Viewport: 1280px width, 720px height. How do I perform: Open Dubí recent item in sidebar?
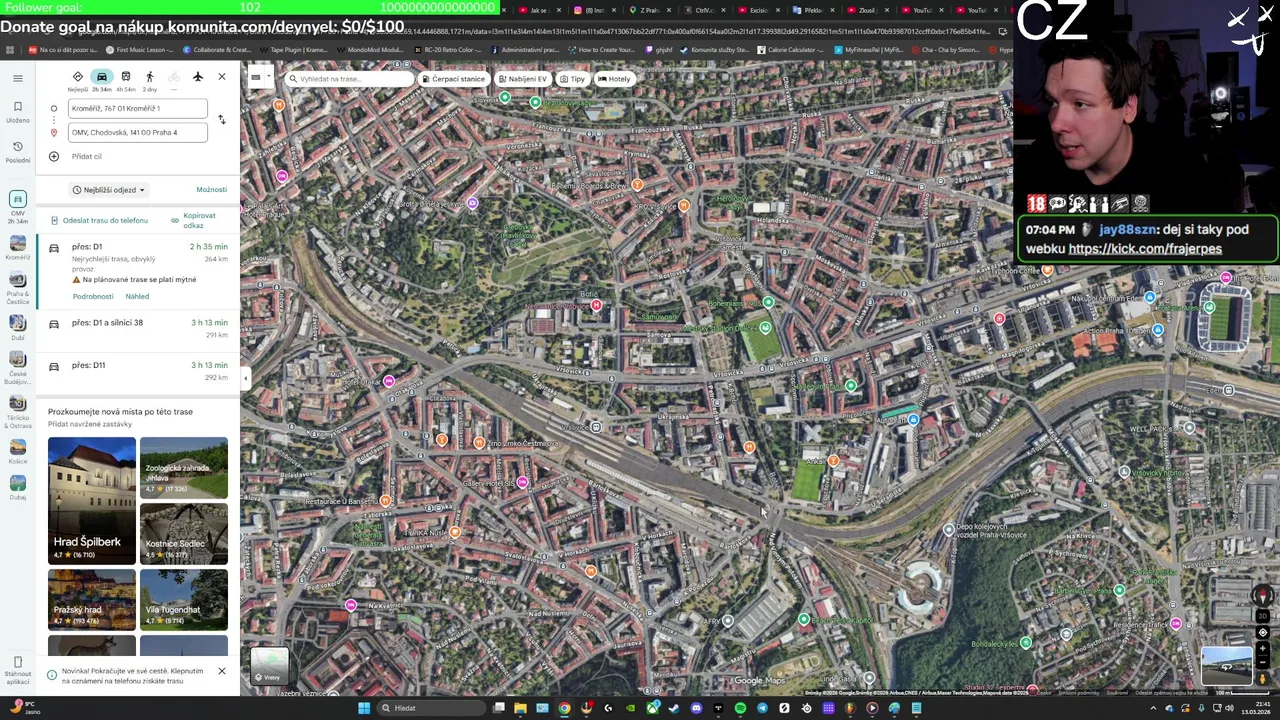(17, 327)
